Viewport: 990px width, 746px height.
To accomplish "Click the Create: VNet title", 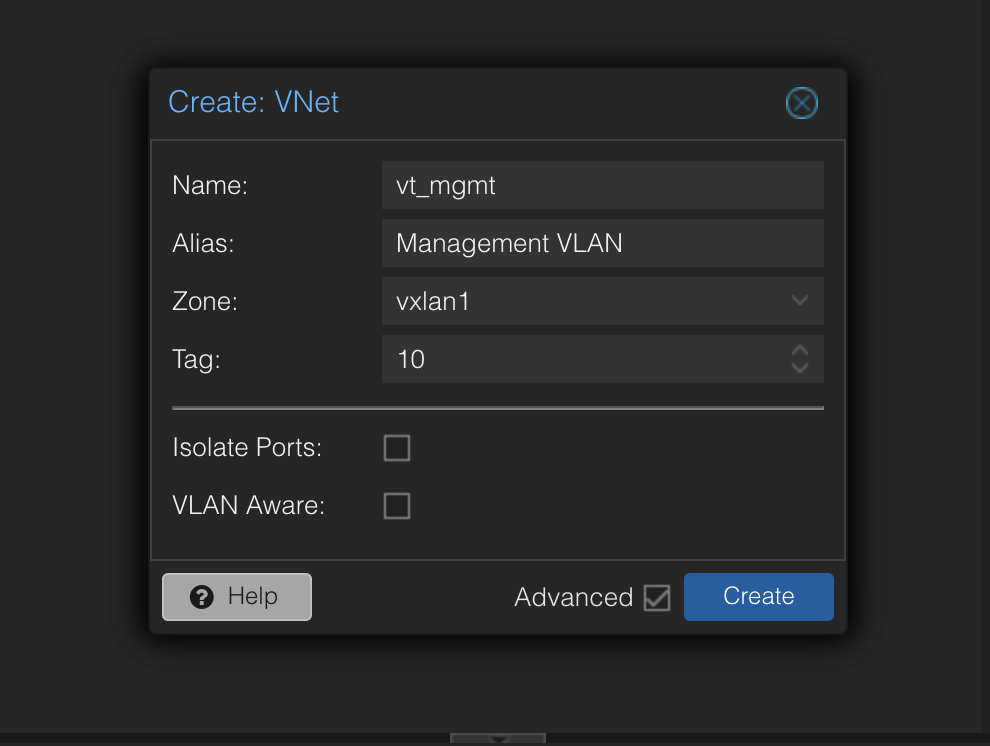I will point(253,102).
